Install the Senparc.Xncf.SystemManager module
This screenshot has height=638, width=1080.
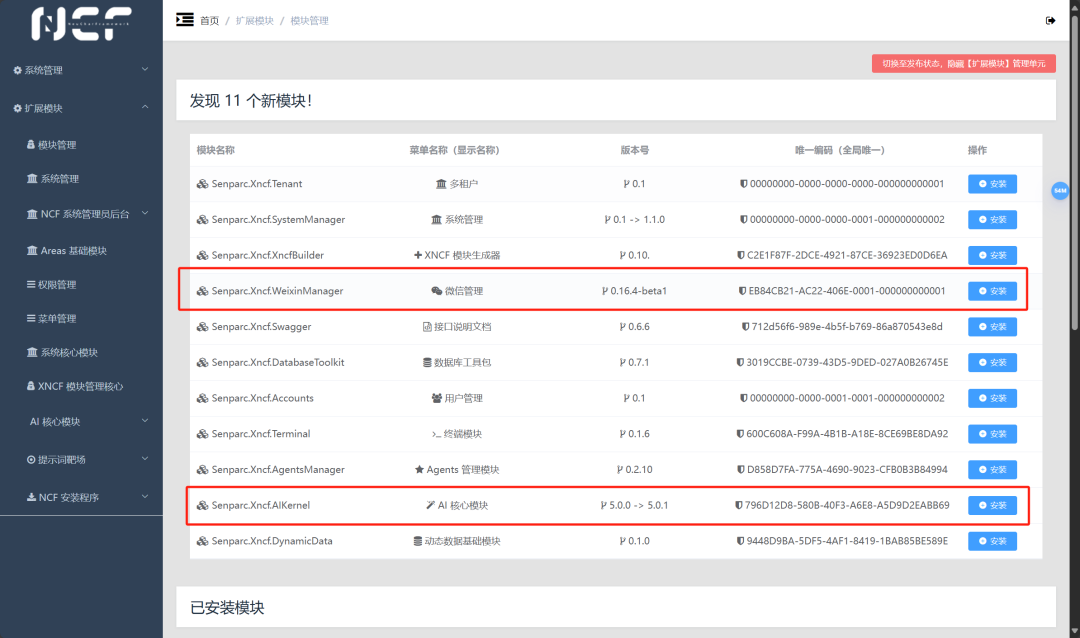click(x=993, y=220)
